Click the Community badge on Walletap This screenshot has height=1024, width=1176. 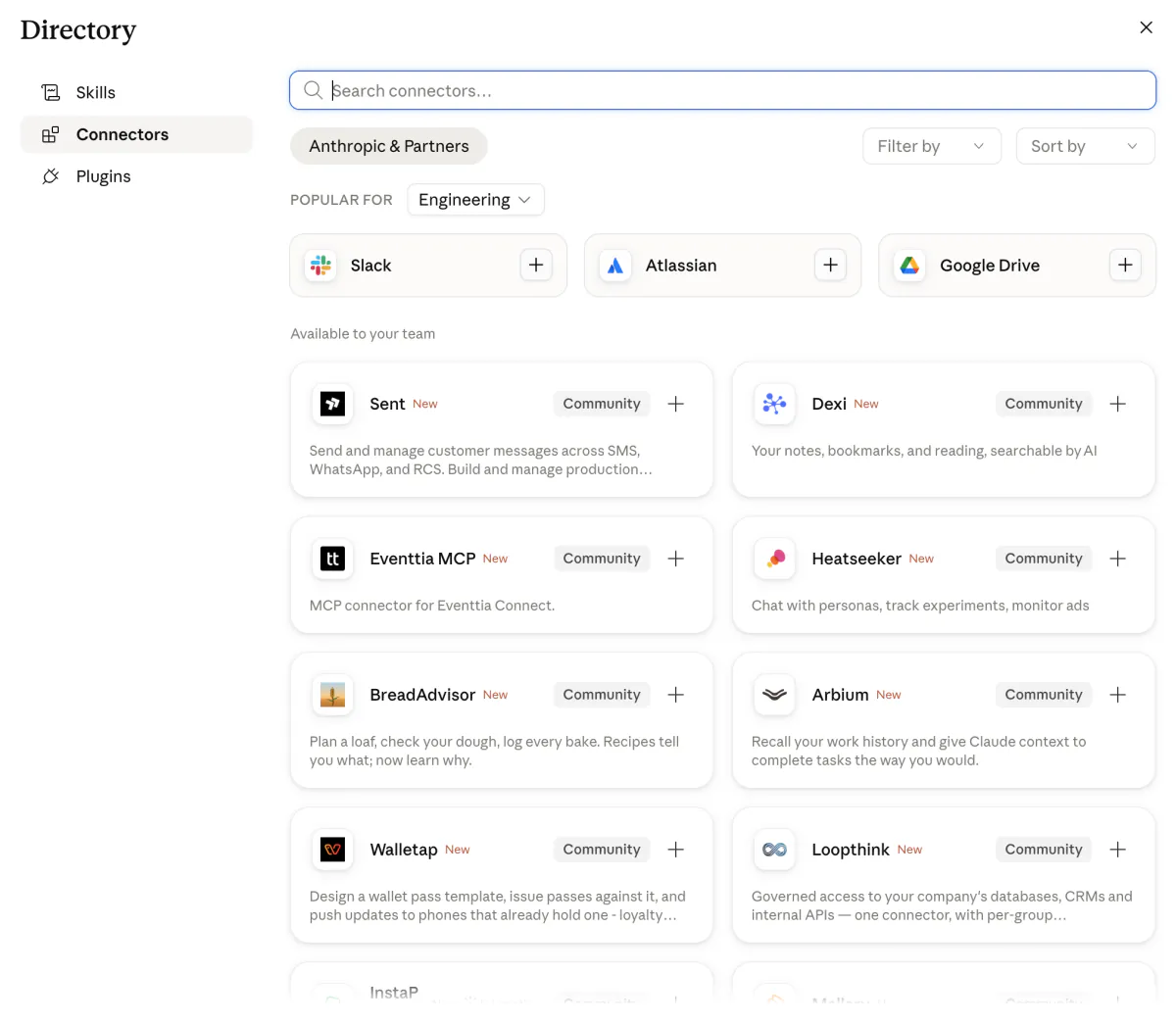click(602, 850)
